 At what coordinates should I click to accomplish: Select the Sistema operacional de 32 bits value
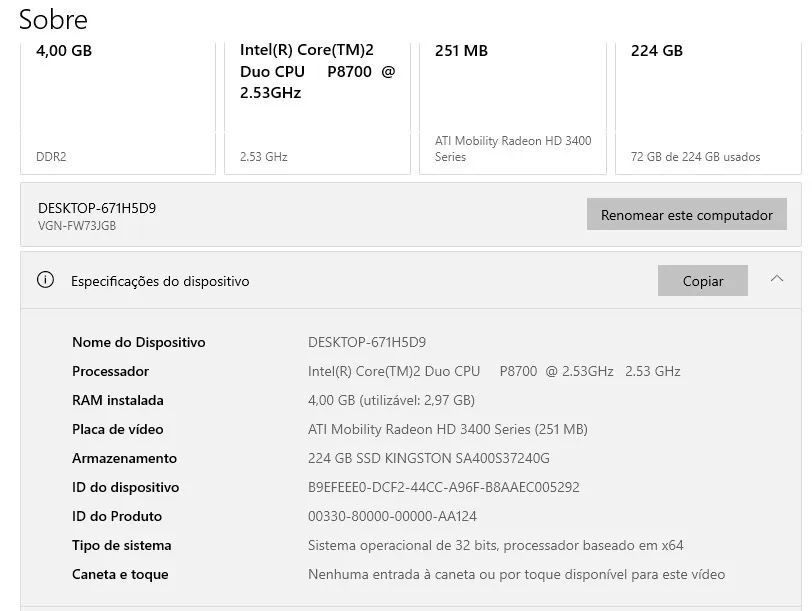(x=496, y=545)
